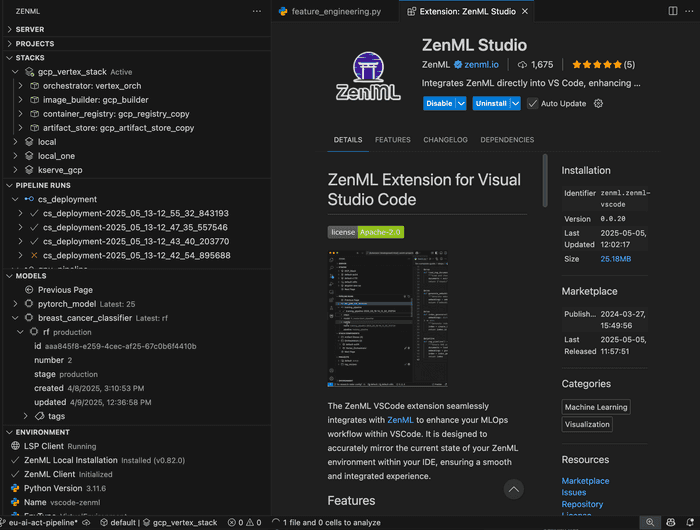Click the gcp_vertex_stack stack icon
Viewport: 700px width, 530px height.
click(29, 72)
